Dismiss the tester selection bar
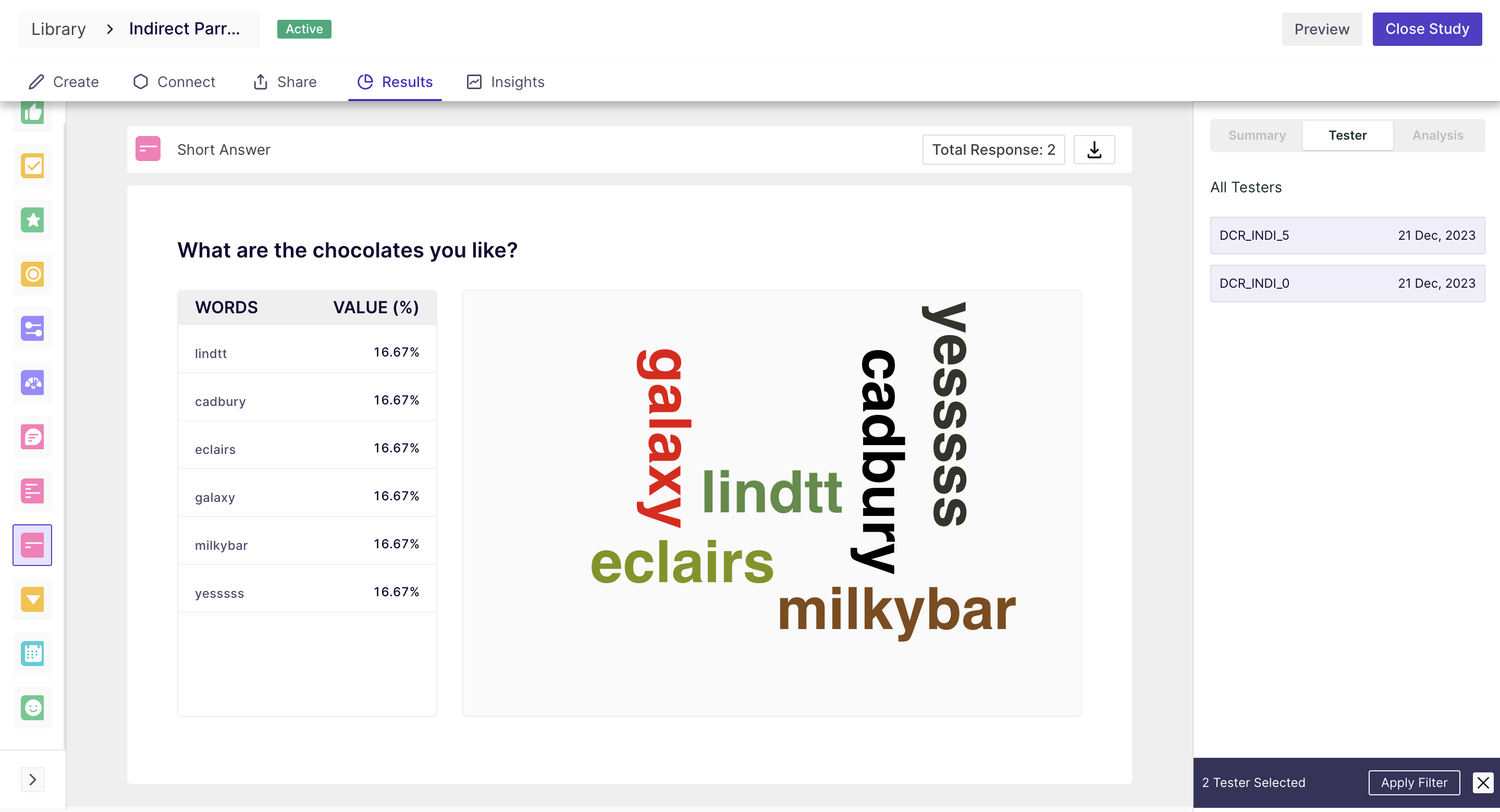 point(1482,782)
